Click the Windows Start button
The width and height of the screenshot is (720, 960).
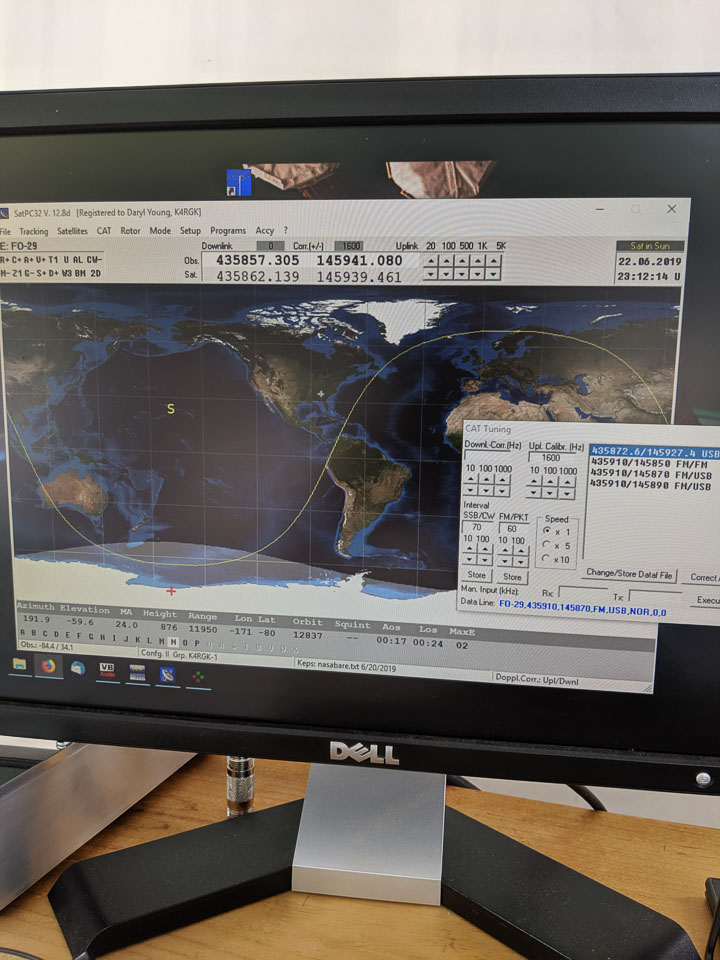pyautogui.click(x=19, y=664)
